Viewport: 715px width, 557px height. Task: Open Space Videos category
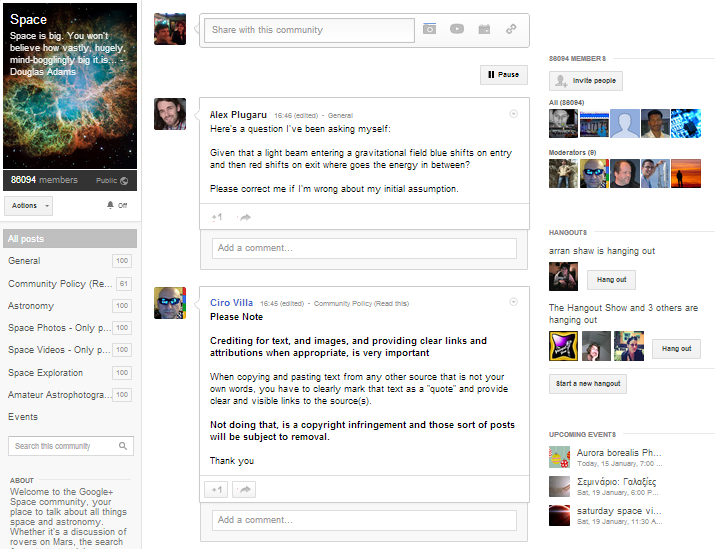(x=70, y=350)
